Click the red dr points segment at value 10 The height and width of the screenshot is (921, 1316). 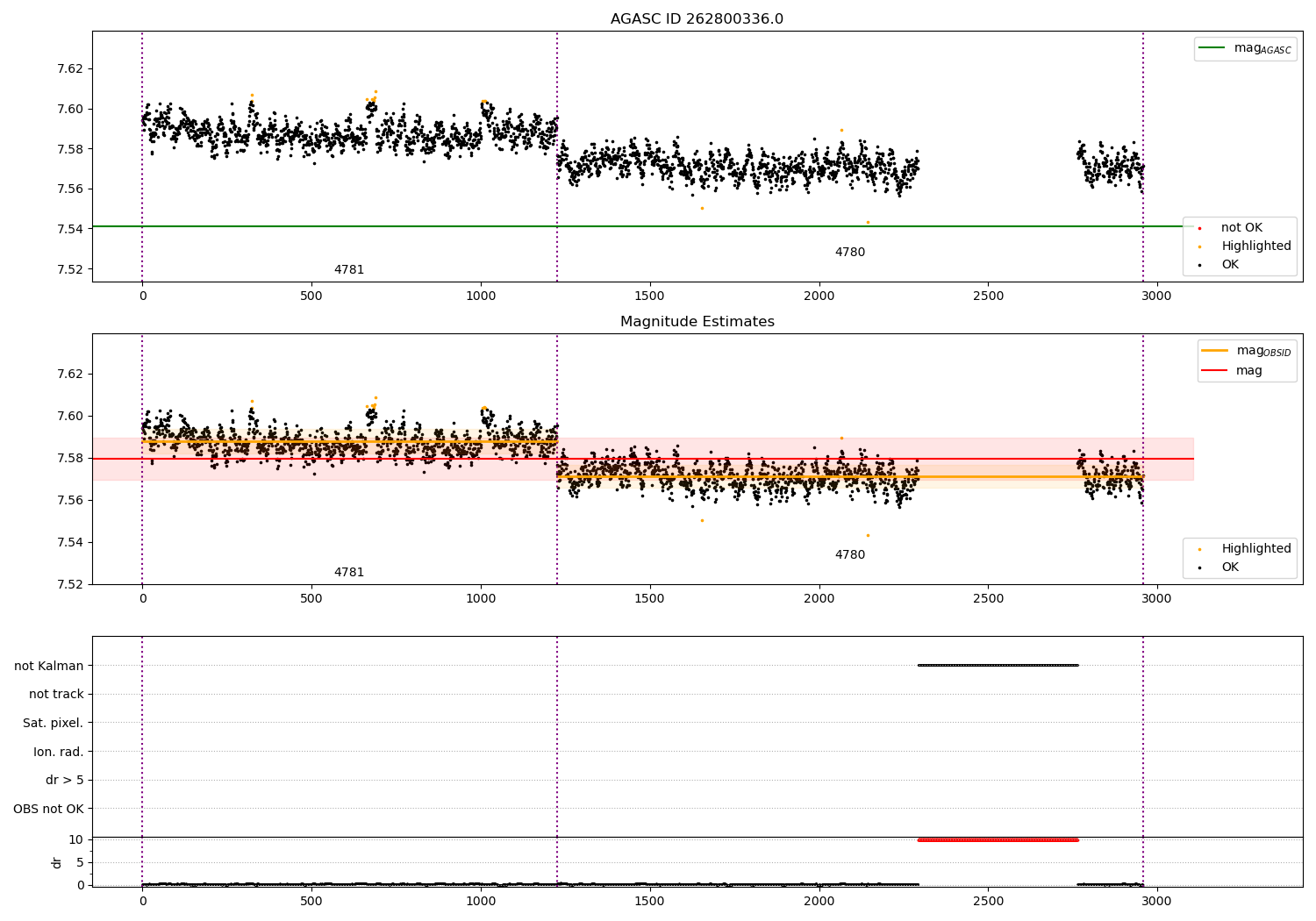click(998, 839)
